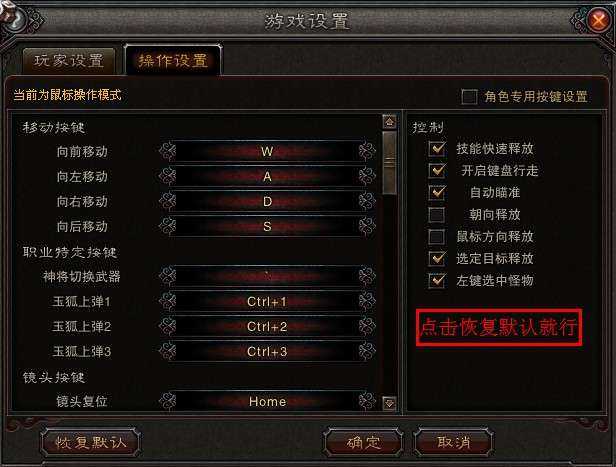Click the 向前移动 key binding field showing W
The image size is (616, 467).
[267, 152]
